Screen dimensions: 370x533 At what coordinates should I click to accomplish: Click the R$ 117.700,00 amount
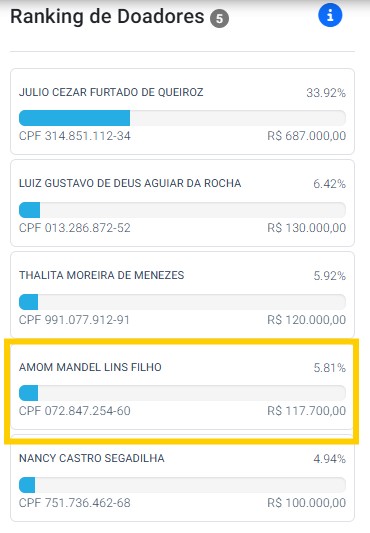coord(306,411)
